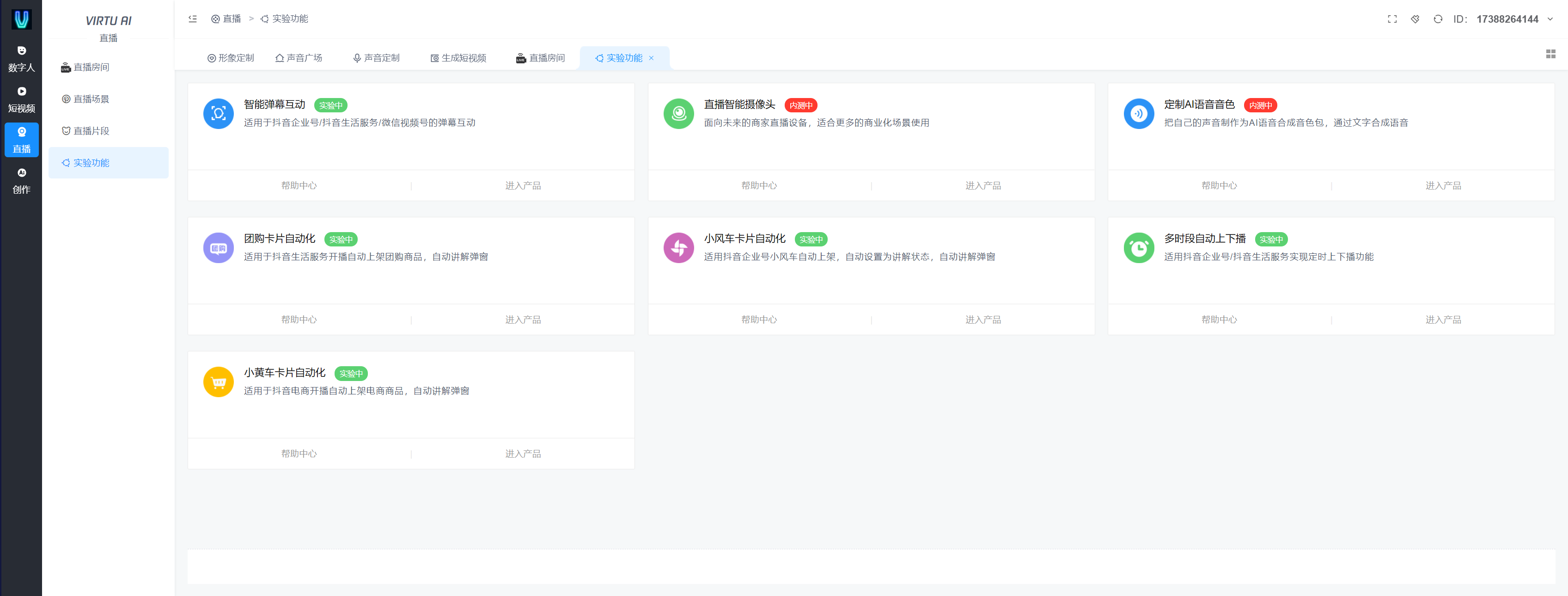Click 直播 in the breadcrumb

pyautogui.click(x=226, y=19)
